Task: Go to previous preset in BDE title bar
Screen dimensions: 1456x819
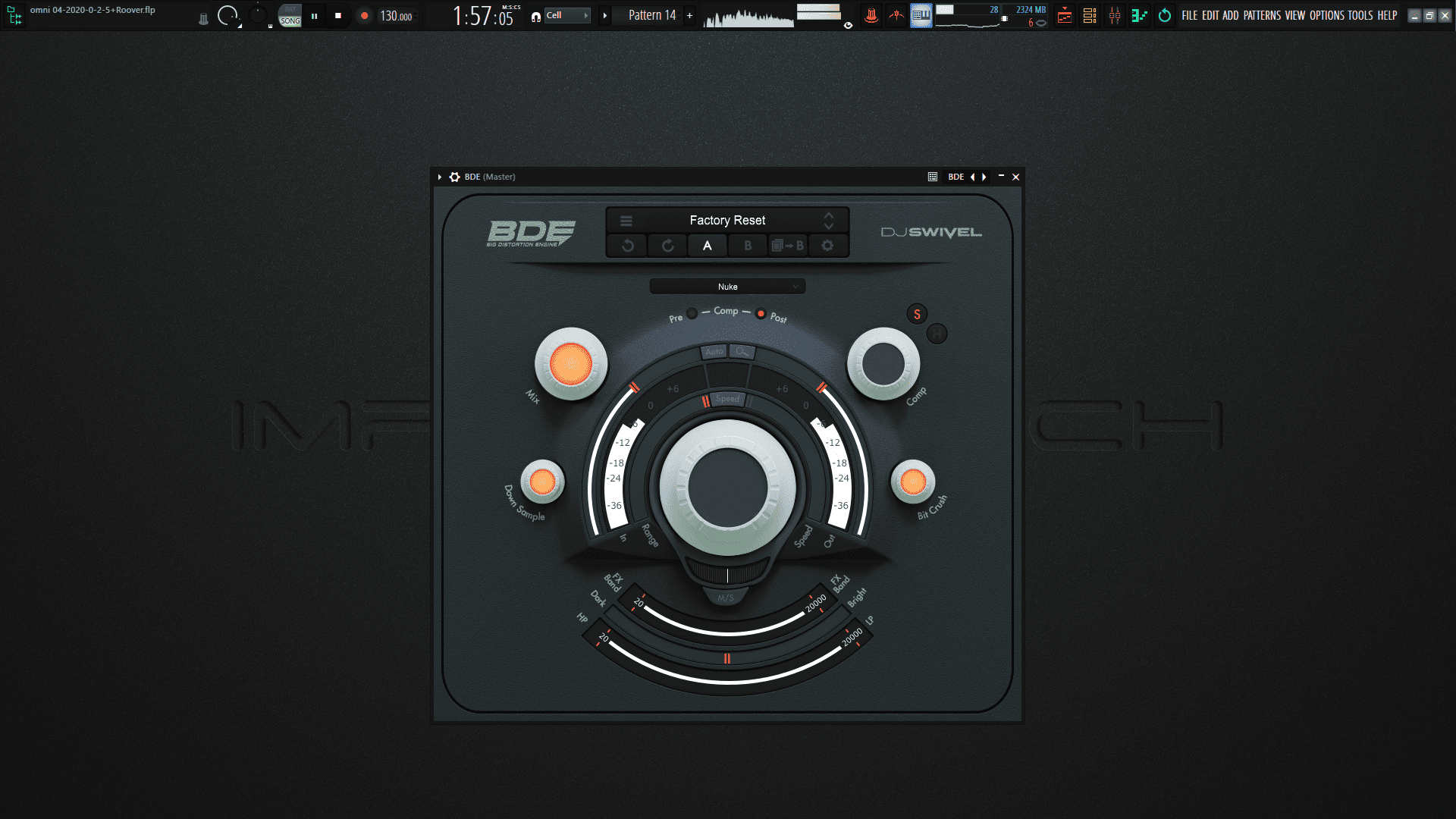Action: tap(972, 177)
